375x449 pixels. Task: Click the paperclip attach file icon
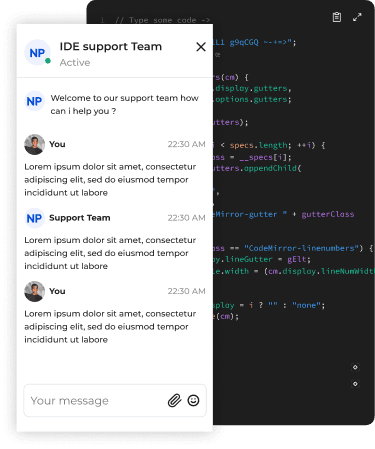point(174,400)
